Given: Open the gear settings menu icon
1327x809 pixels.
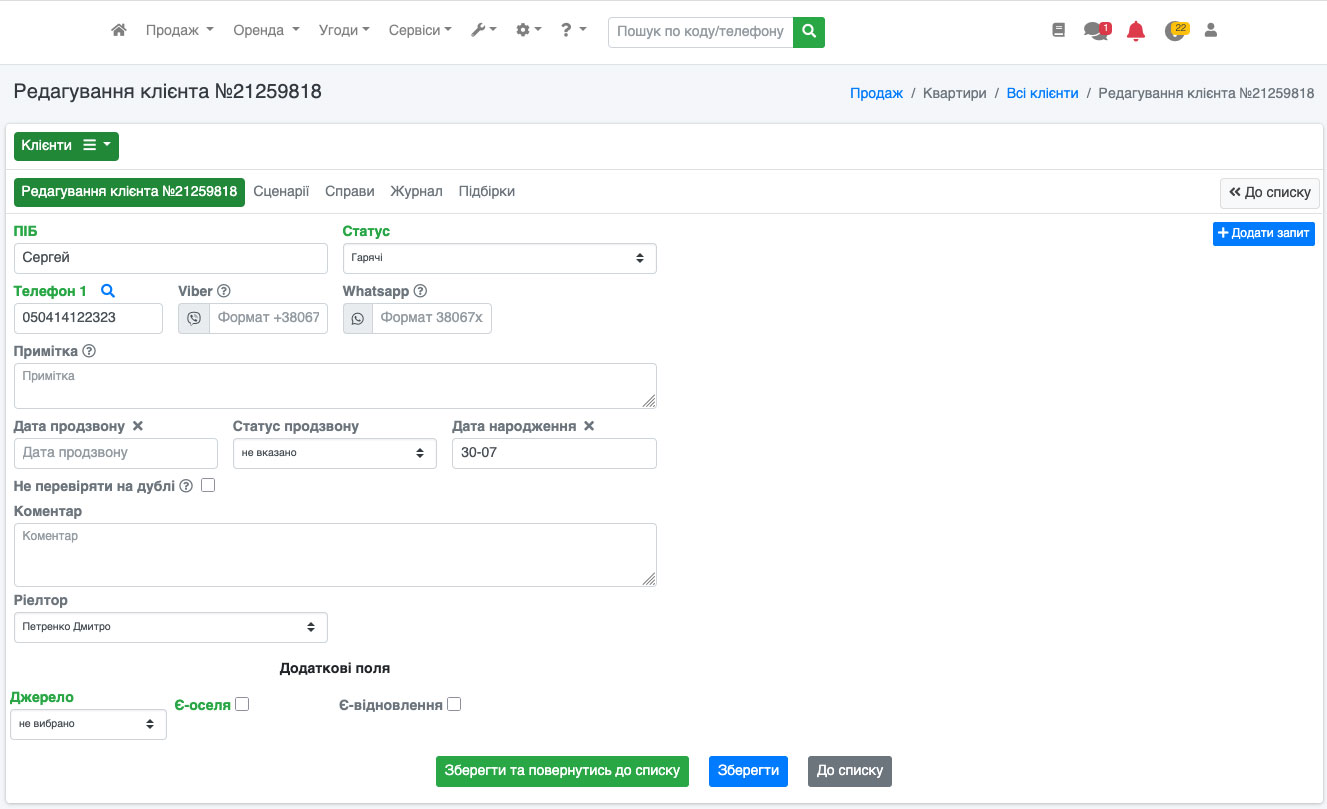Looking at the screenshot, I should [528, 31].
